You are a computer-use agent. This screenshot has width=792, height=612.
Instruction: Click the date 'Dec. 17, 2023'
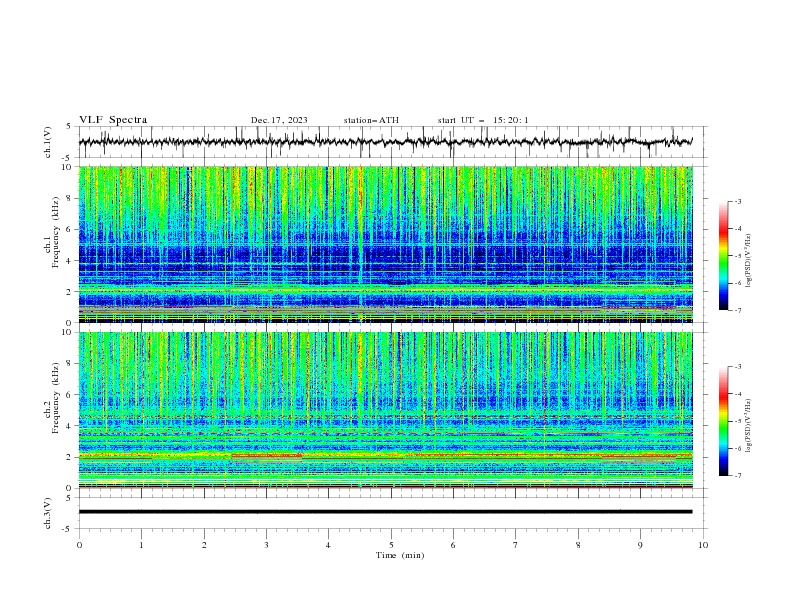279,120
